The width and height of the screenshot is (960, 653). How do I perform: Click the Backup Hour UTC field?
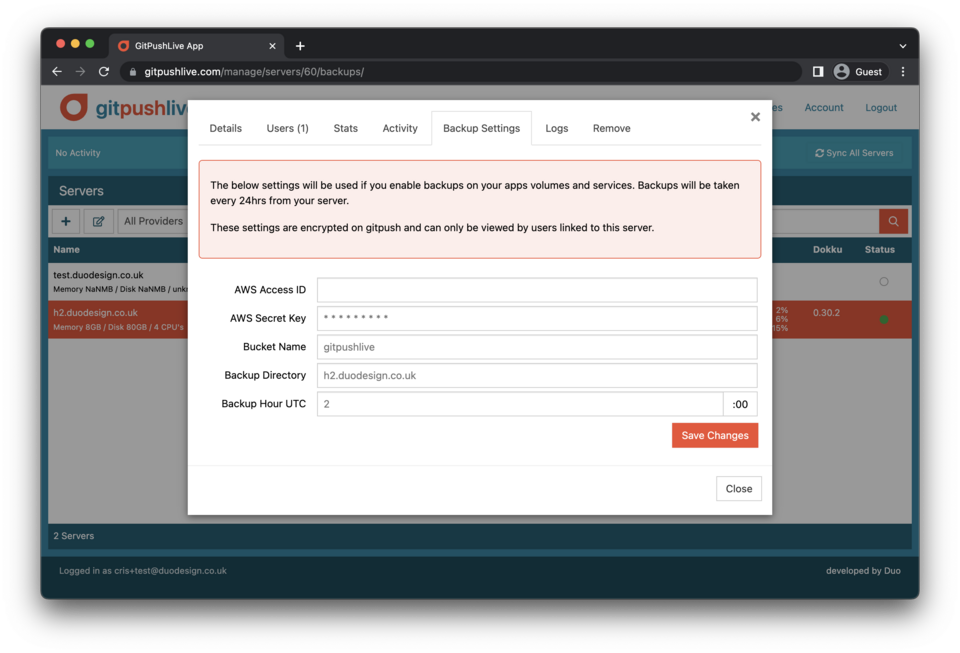point(520,404)
